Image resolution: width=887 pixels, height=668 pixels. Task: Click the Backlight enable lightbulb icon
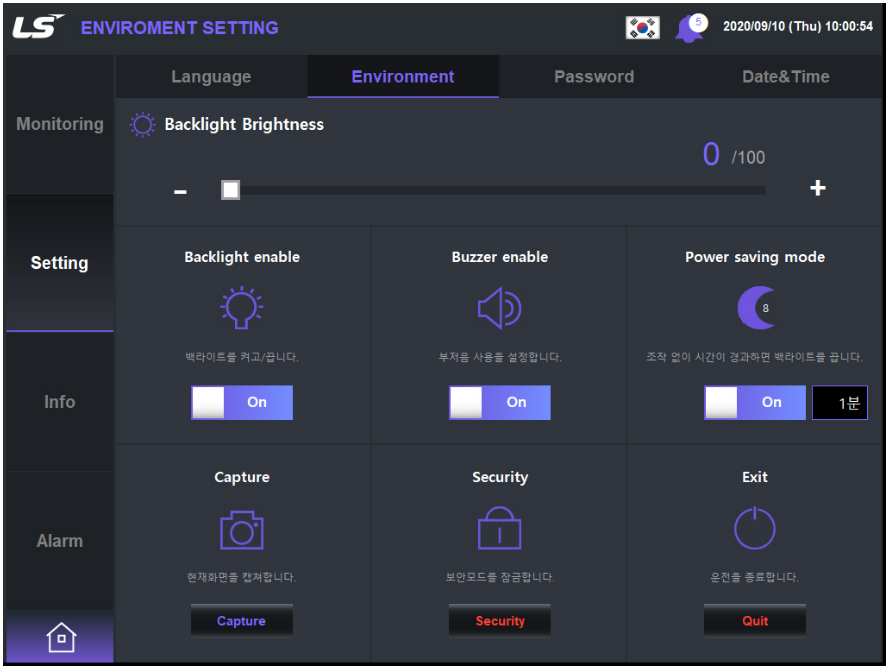click(x=242, y=309)
